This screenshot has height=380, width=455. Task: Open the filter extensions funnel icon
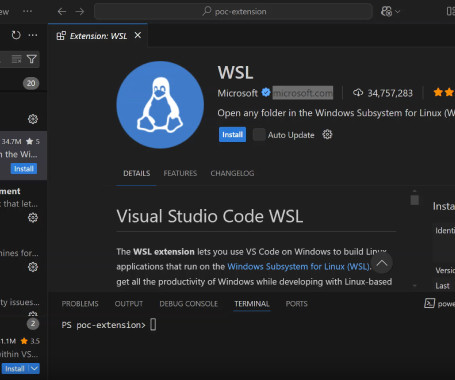[x=32, y=59]
